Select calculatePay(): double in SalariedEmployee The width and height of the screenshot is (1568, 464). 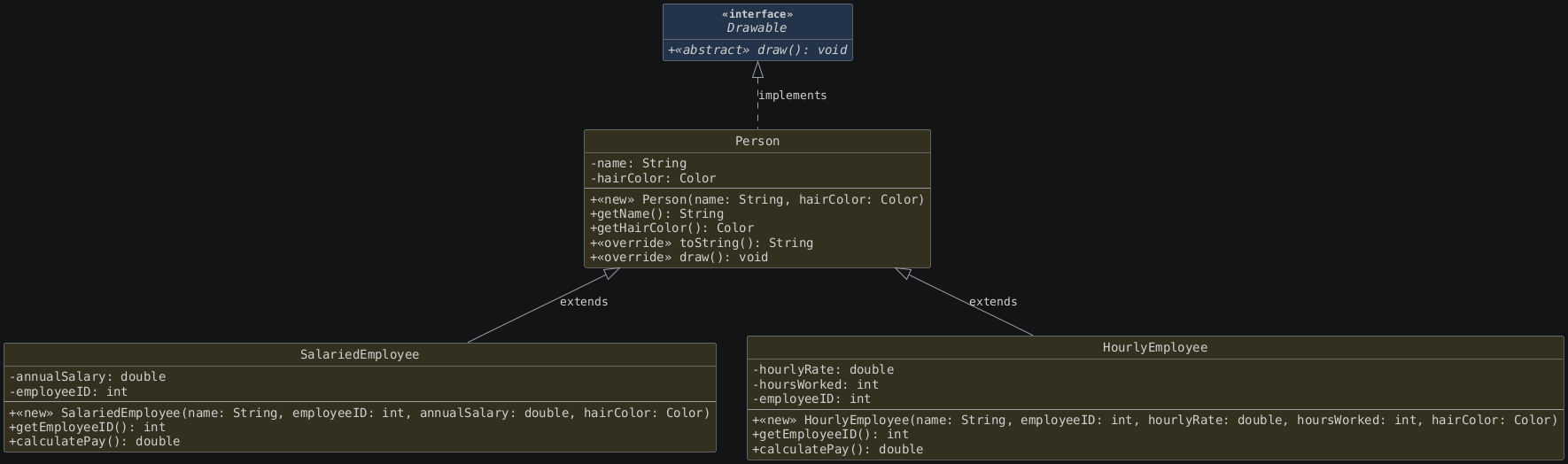click(95, 442)
